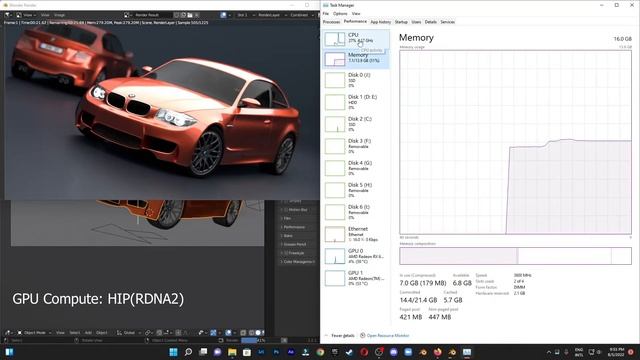640x360 pixels.
Task: Open viewport Select menu in Blender
Action: click(x=74, y=333)
